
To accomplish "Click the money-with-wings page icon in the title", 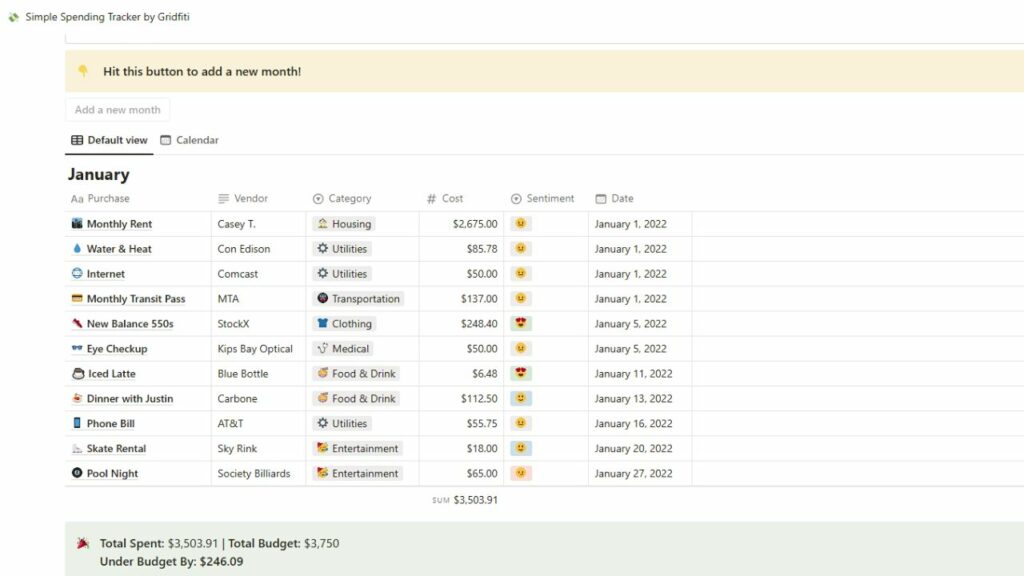I will point(11,16).
